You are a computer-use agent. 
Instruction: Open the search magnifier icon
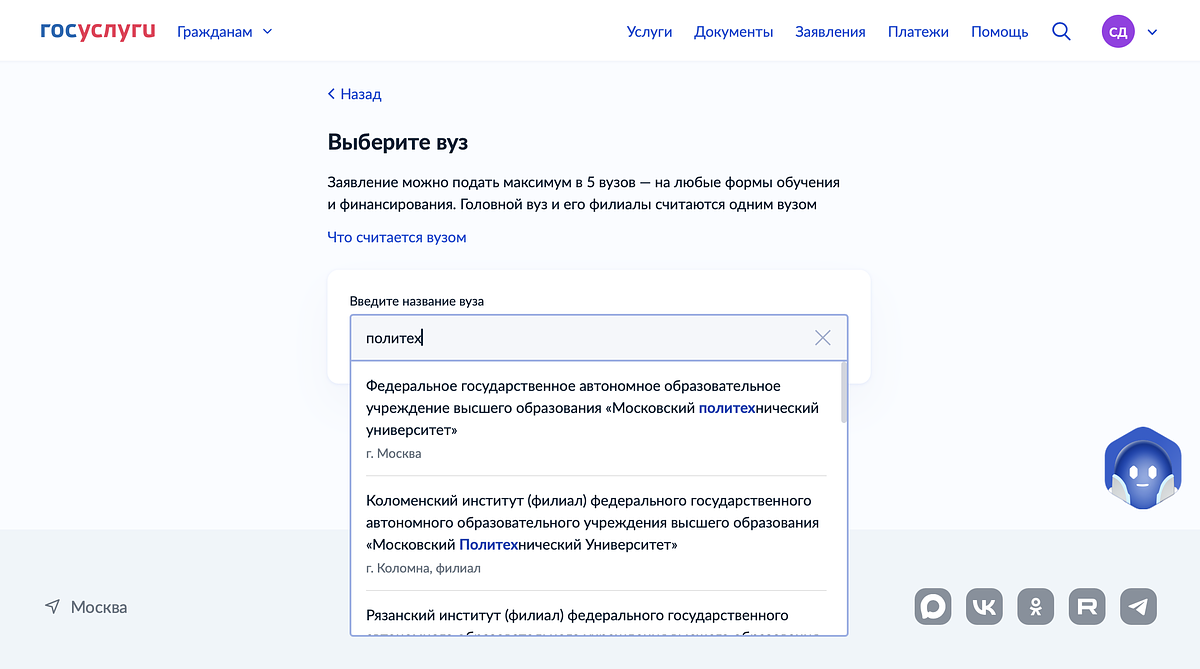pyautogui.click(x=1061, y=31)
